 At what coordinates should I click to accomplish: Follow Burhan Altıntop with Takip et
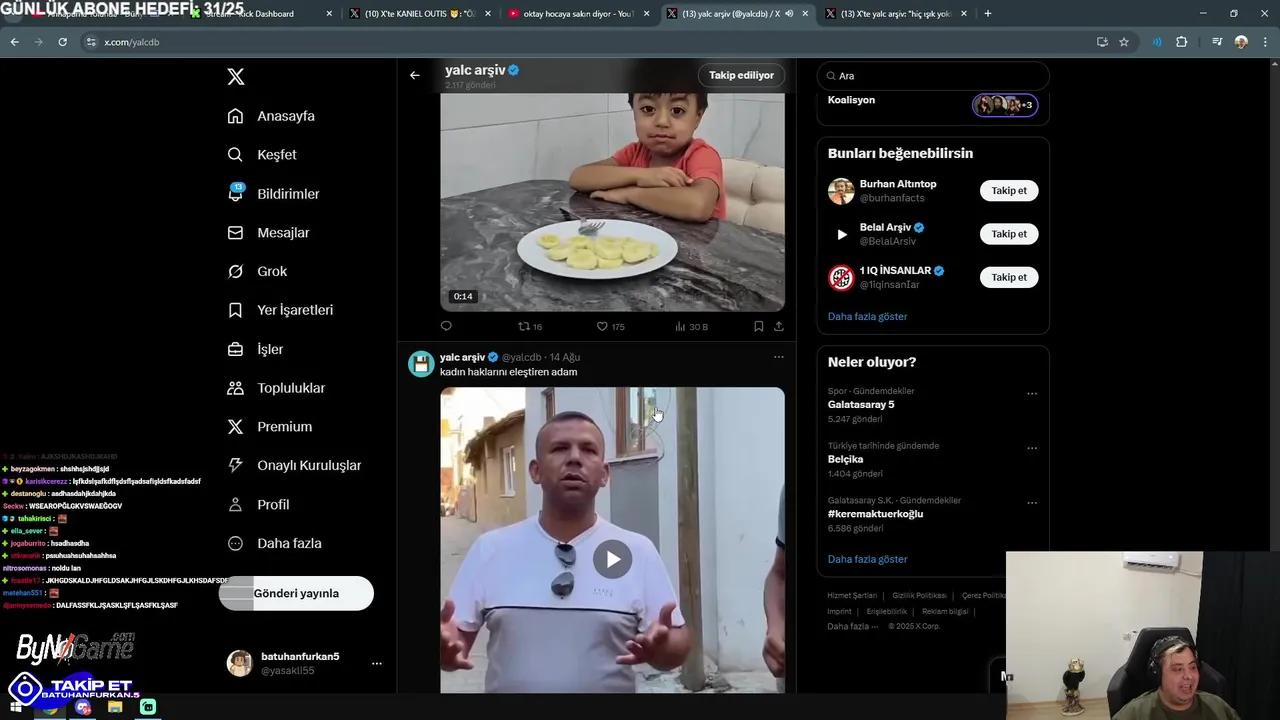tap(1009, 190)
